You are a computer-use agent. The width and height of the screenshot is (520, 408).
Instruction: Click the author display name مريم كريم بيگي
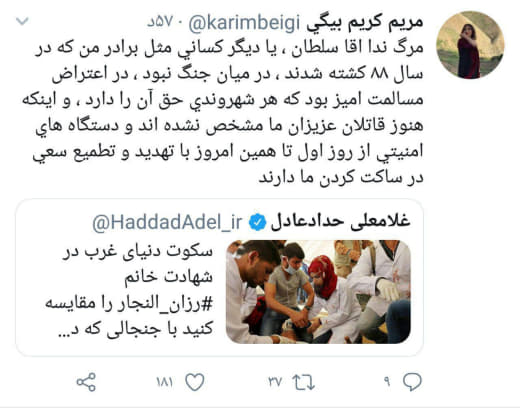365,22
